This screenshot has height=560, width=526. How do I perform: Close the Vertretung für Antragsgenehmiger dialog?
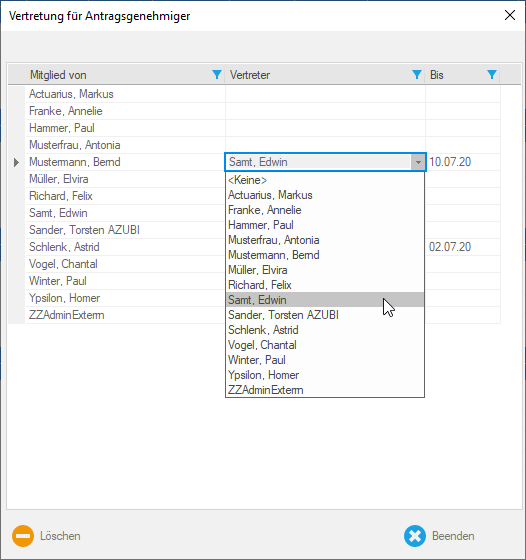[x=510, y=15]
